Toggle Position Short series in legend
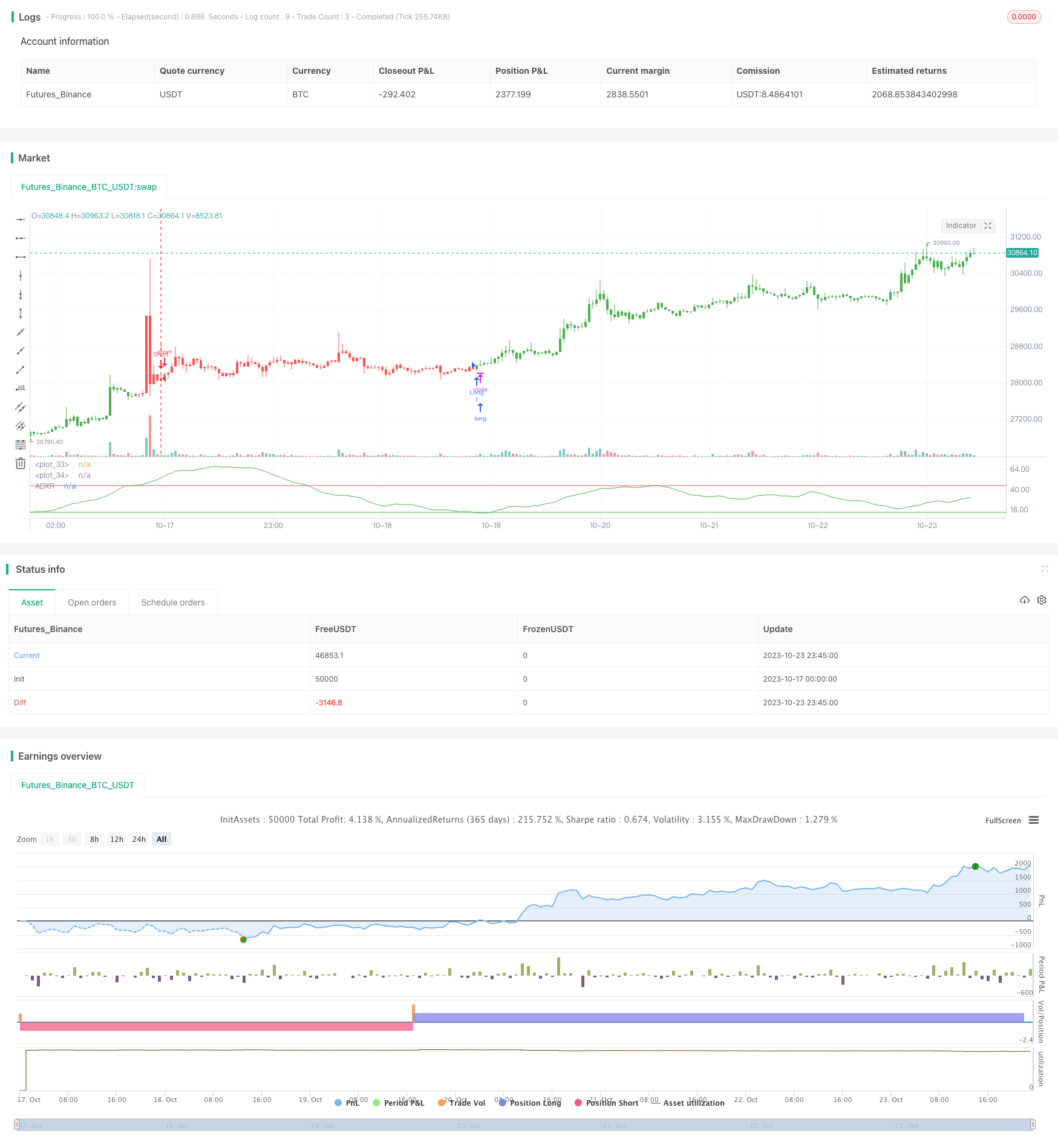The image size is (1058, 1148). tap(606, 1103)
